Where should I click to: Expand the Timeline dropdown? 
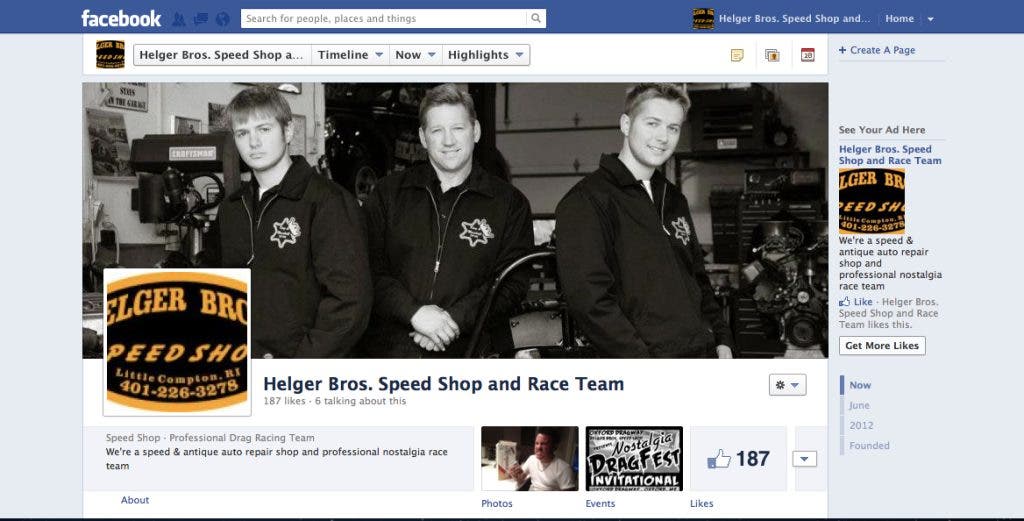350,55
